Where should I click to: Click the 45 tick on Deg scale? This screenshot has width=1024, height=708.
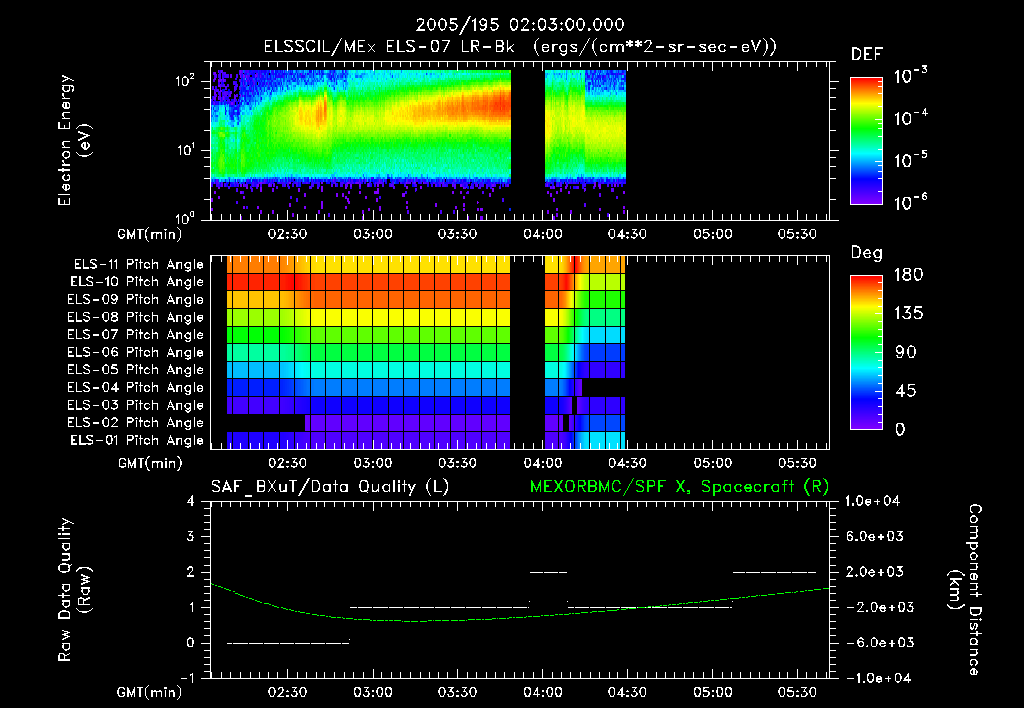(906, 391)
